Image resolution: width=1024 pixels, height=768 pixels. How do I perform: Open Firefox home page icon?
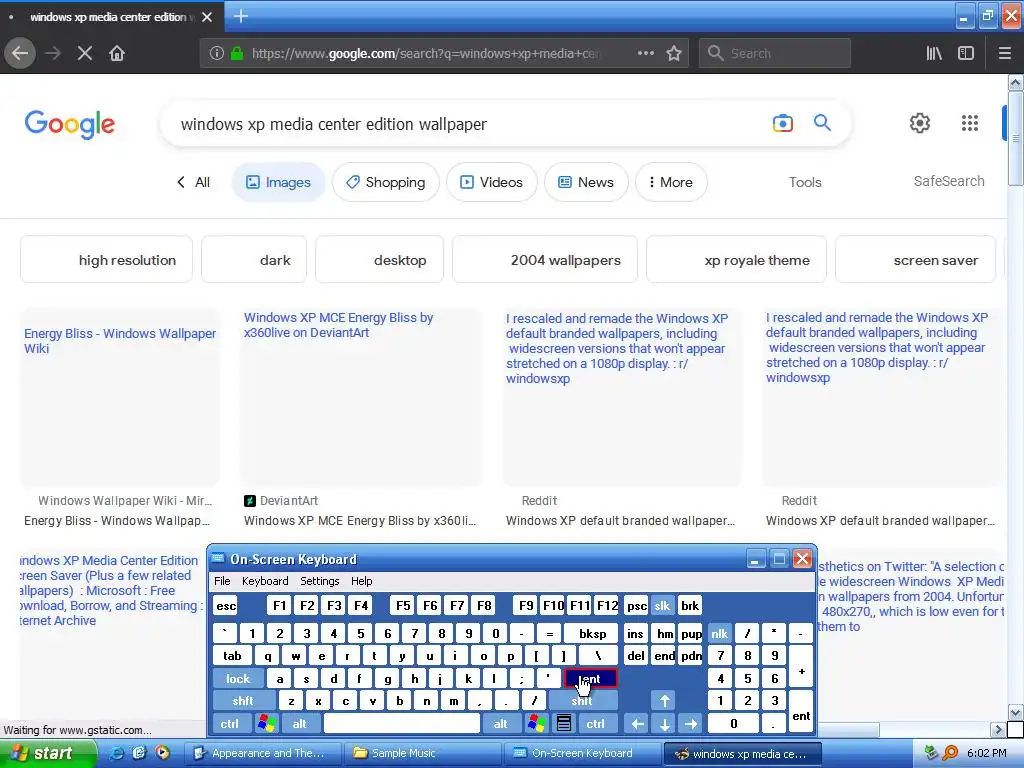117,53
